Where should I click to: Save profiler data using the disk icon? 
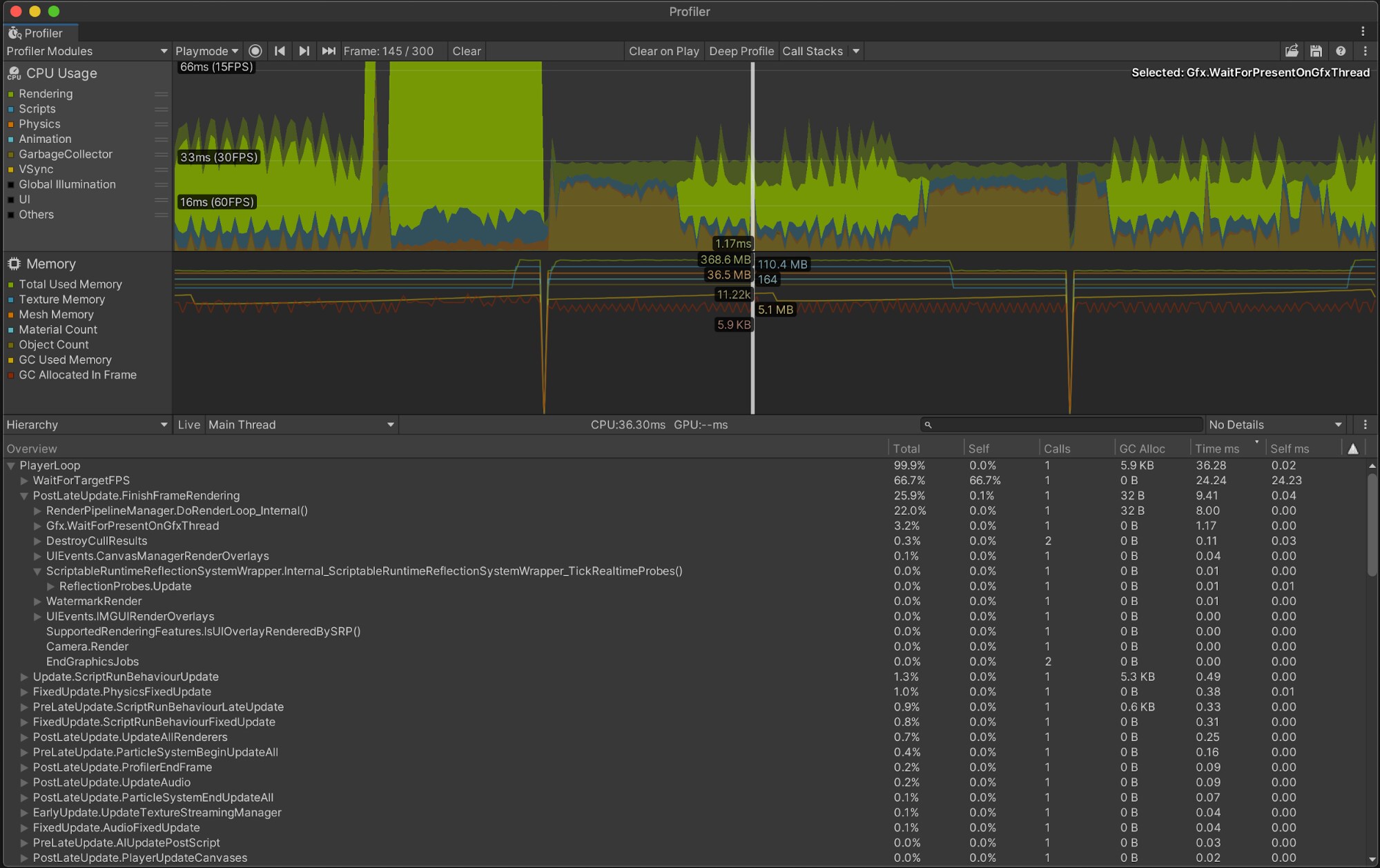(1316, 51)
